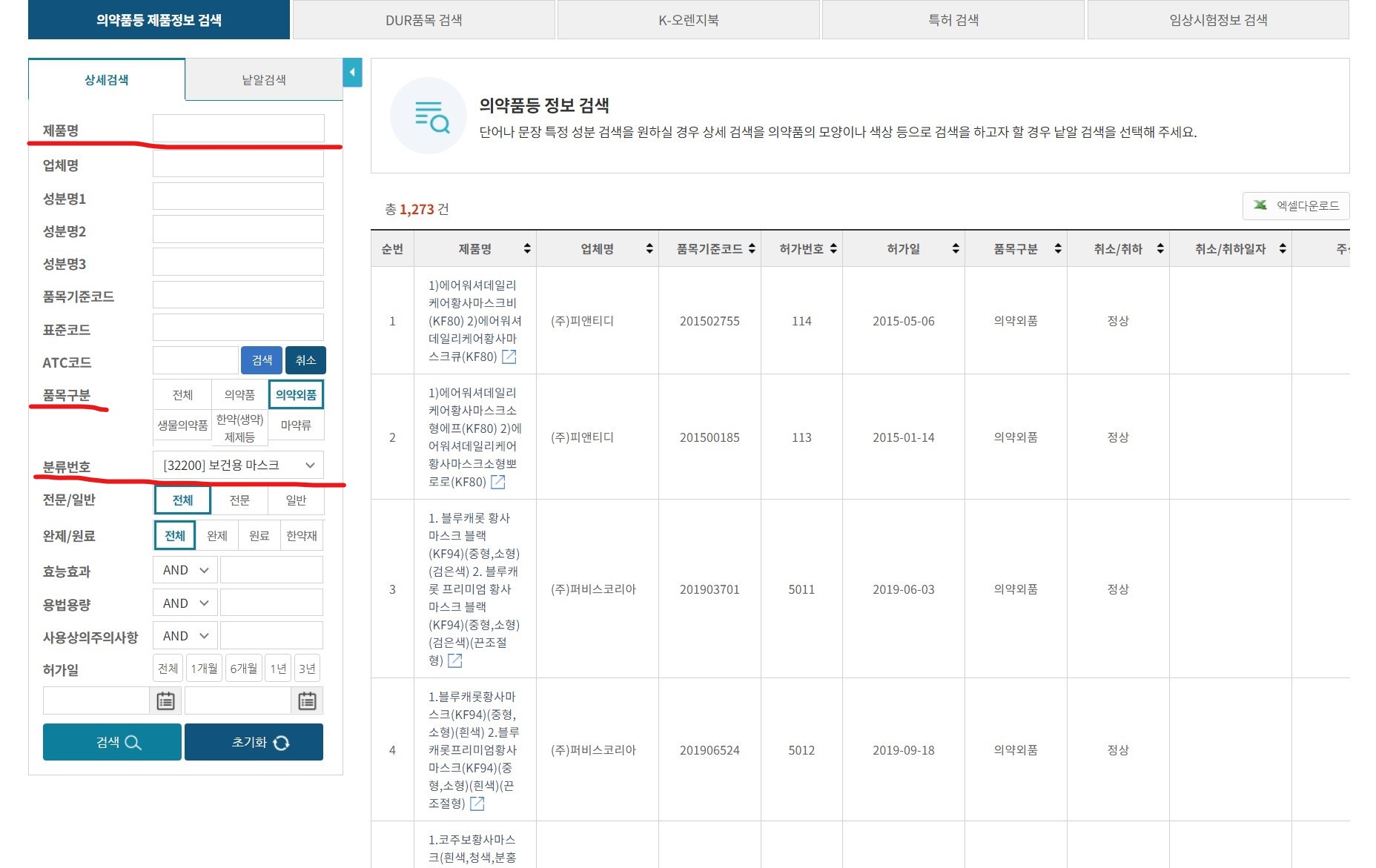Set 허가일 range to 3년

click(x=307, y=669)
